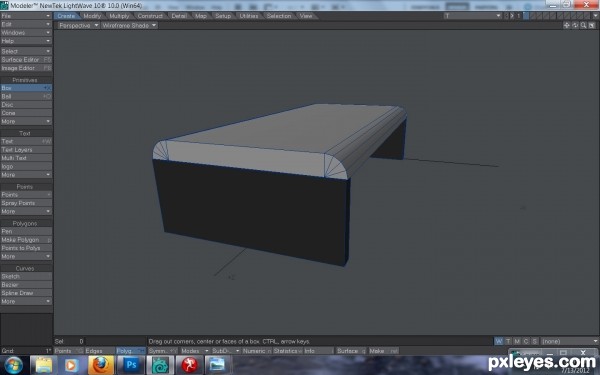The height and width of the screenshot is (375, 600).
Task: Click the viewport rotate icon
Action: tap(575, 25)
